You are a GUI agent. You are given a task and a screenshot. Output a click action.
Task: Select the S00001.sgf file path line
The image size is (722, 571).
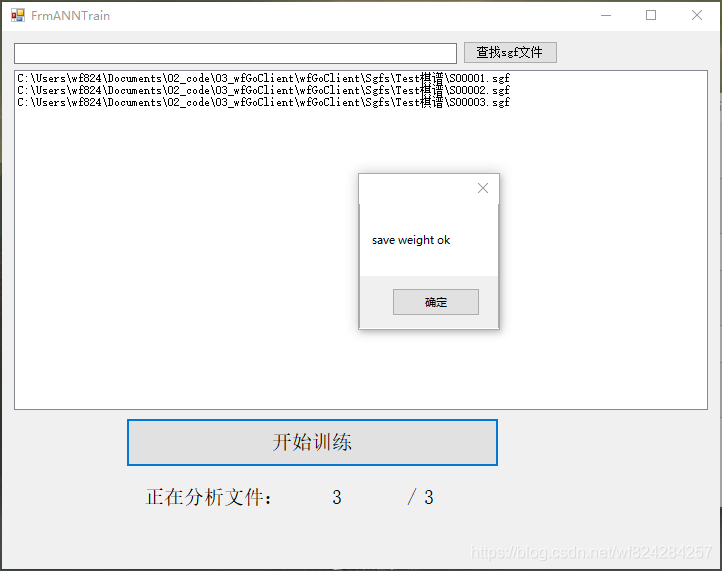point(263,78)
